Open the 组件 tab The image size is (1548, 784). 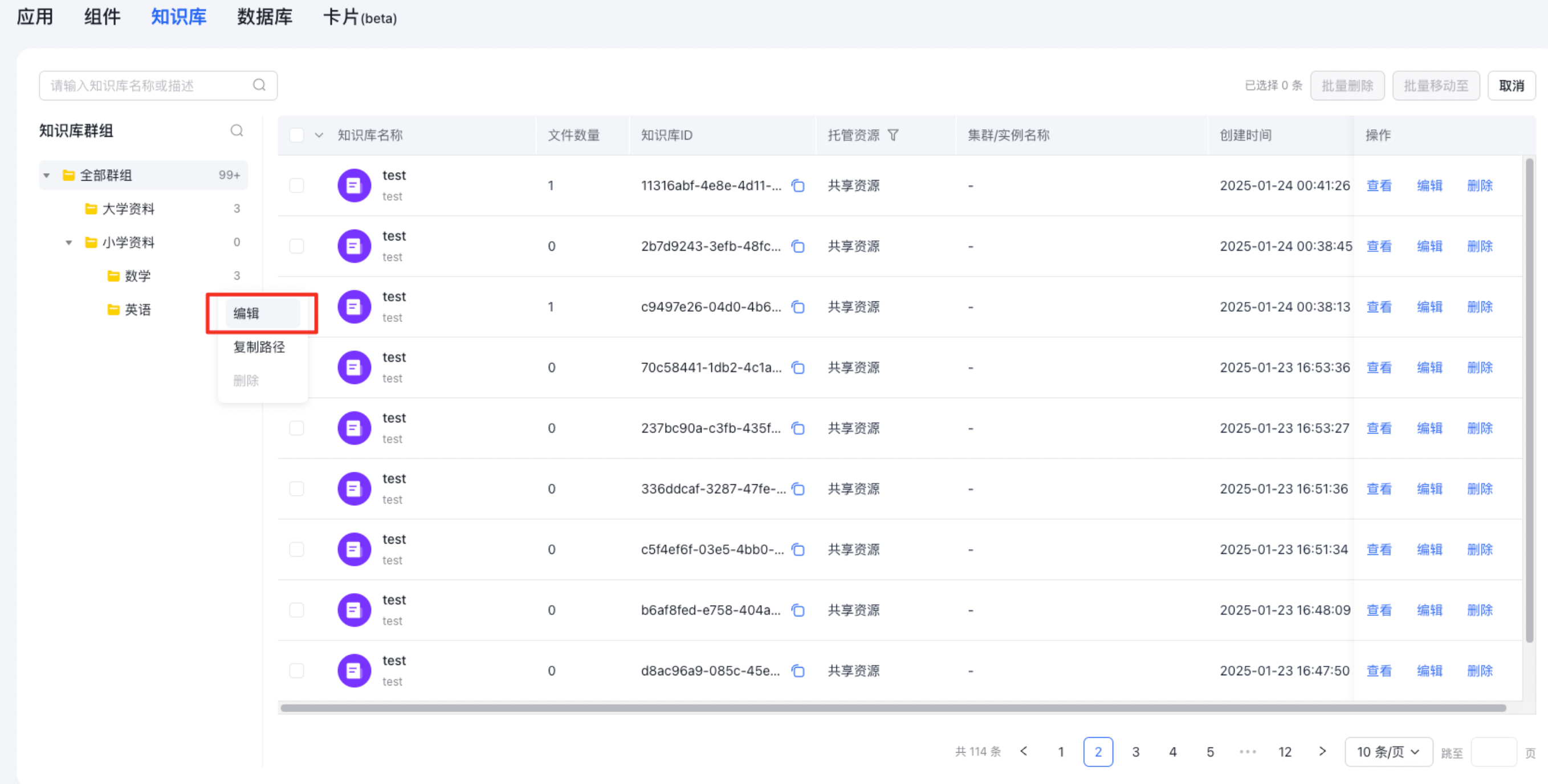tap(102, 17)
